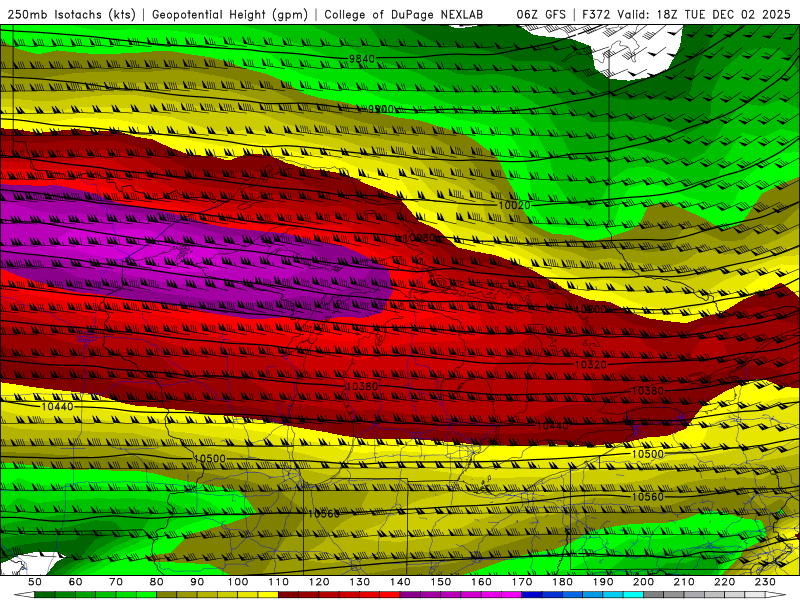Click the 'Geopotential Height (gpm)' title text

click(x=230, y=15)
